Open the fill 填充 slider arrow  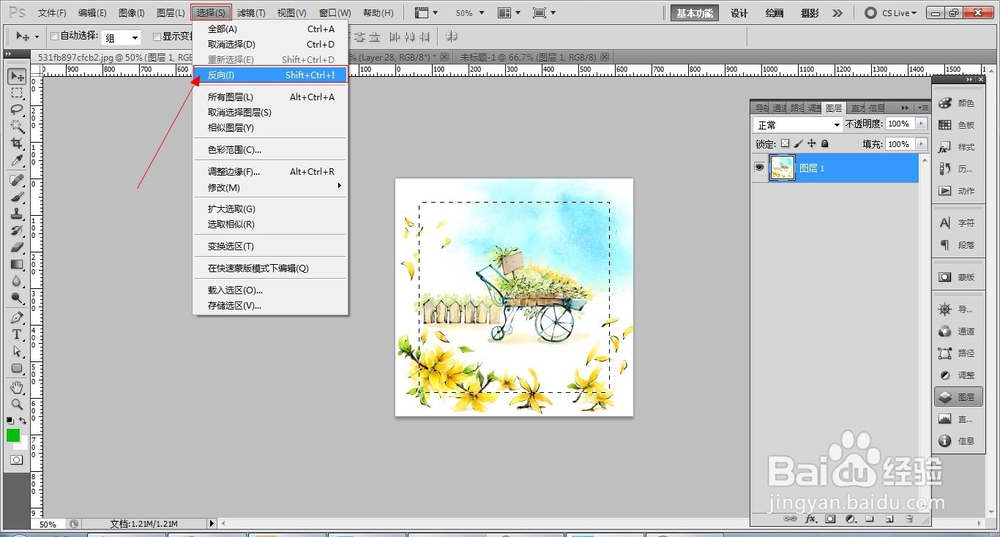(x=922, y=144)
